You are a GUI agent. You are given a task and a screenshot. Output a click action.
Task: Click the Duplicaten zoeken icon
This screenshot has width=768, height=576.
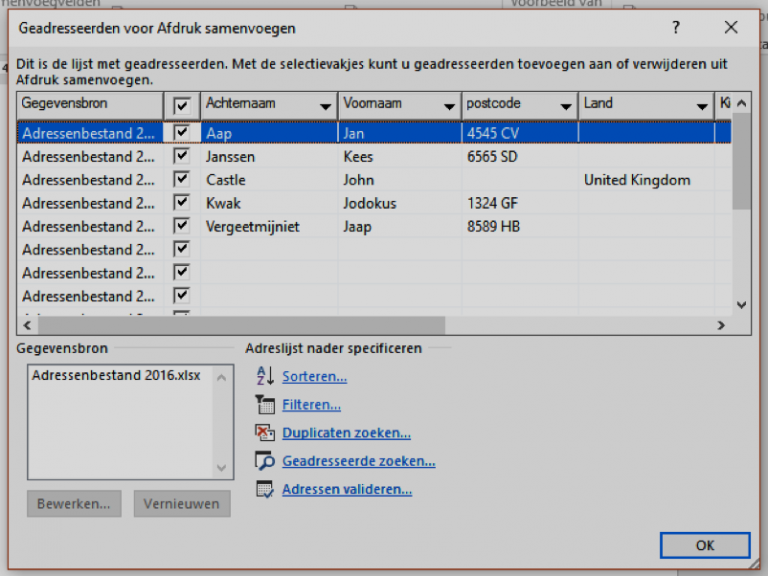coord(264,433)
